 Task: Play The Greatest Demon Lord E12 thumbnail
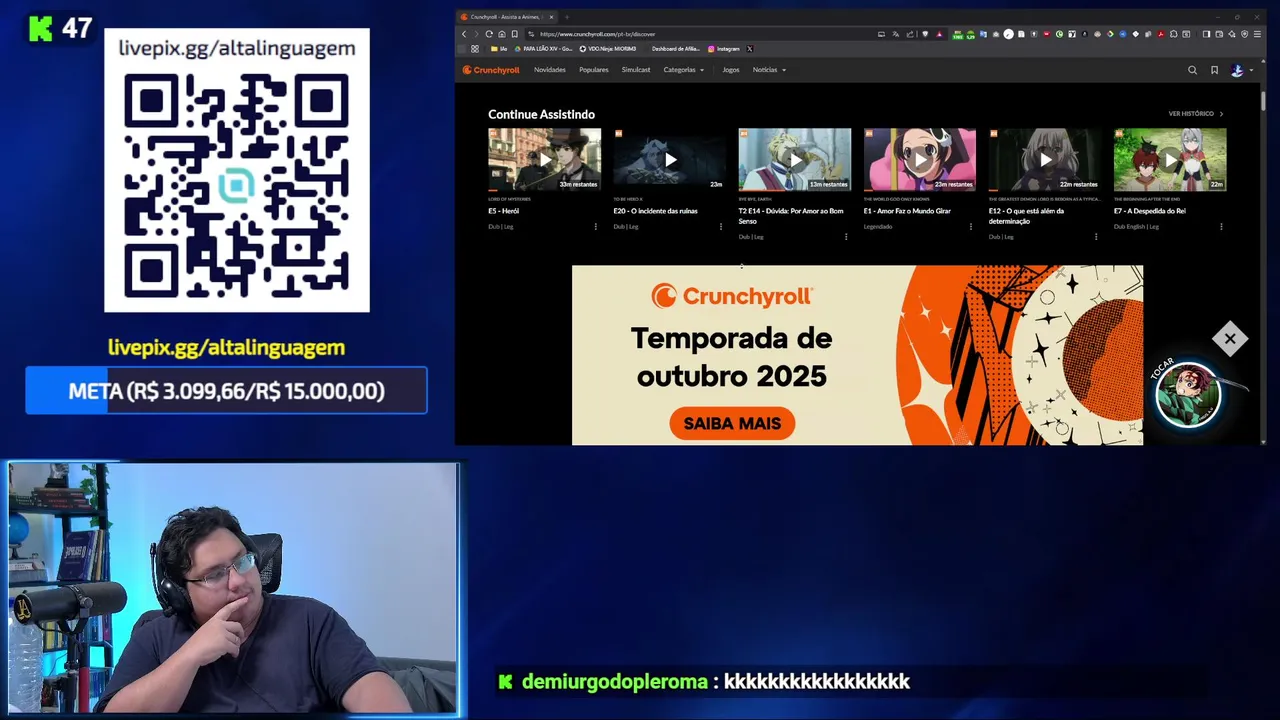click(1045, 159)
